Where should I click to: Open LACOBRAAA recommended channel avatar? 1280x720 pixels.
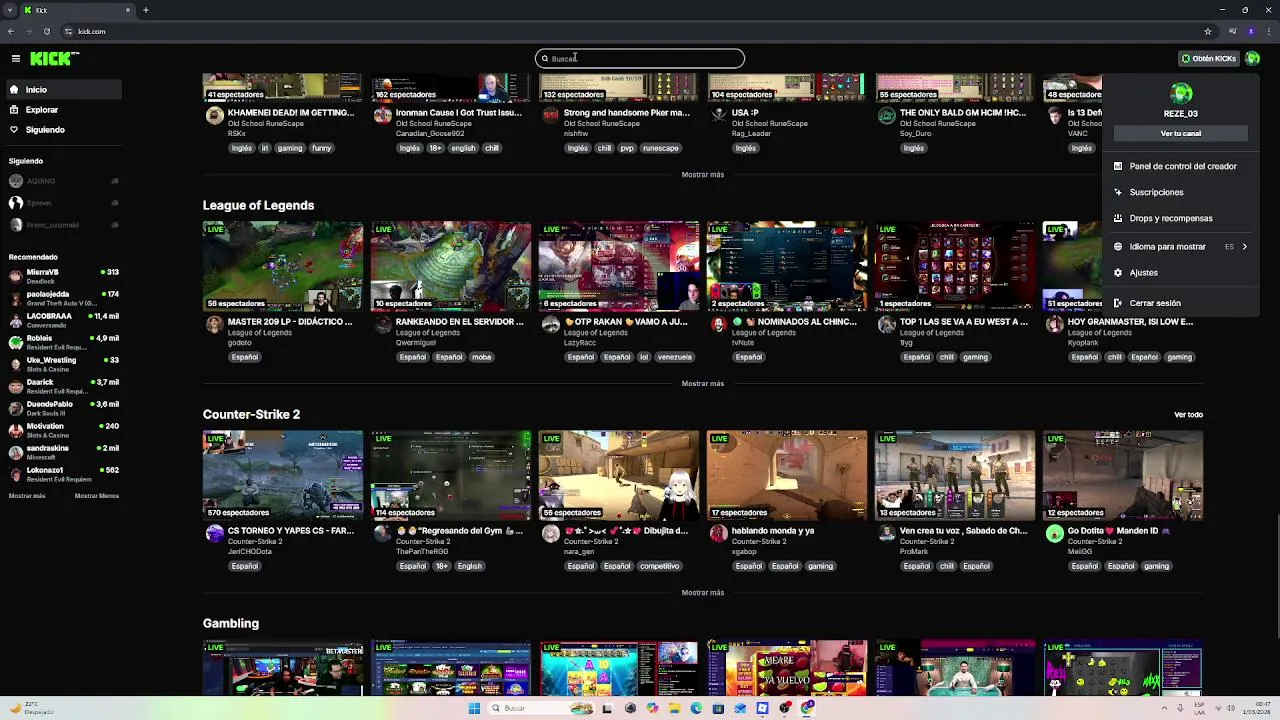click(16, 320)
